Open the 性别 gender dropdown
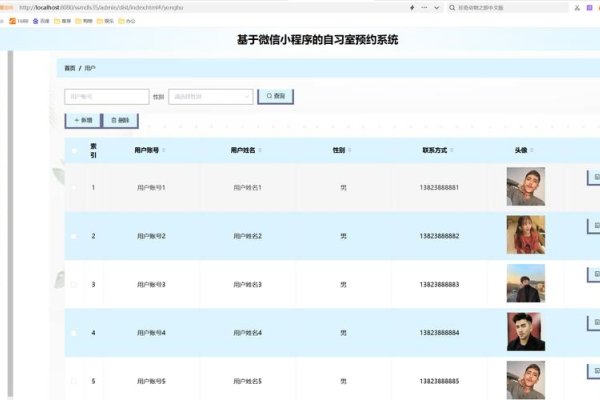 211,97
